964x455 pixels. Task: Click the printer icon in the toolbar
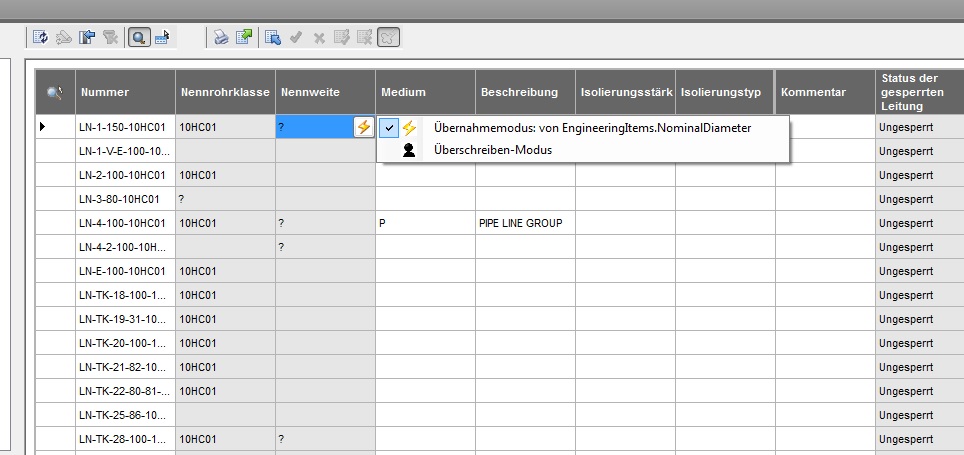click(221, 38)
